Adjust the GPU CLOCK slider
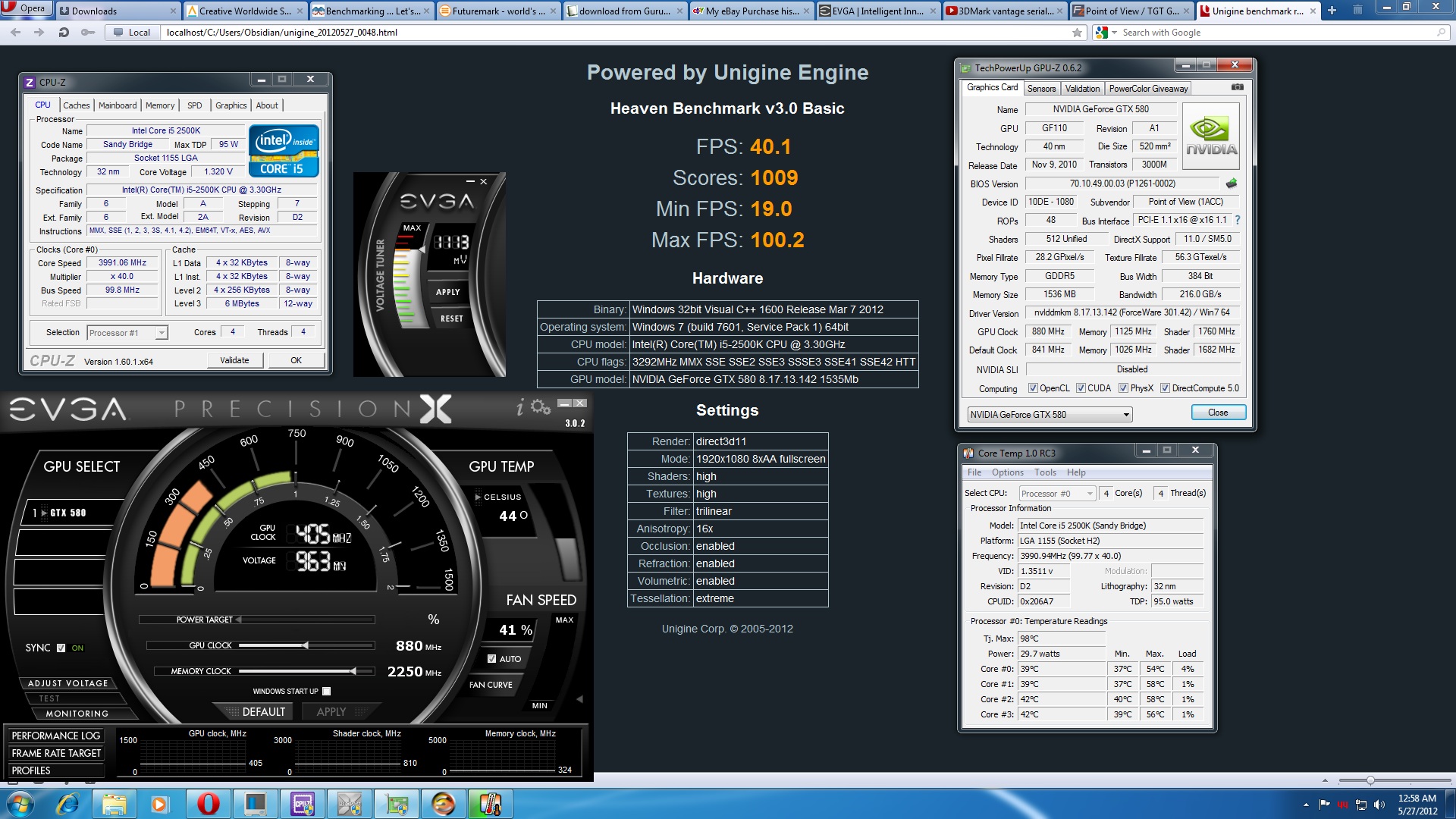This screenshot has width=1456, height=819. click(x=306, y=645)
